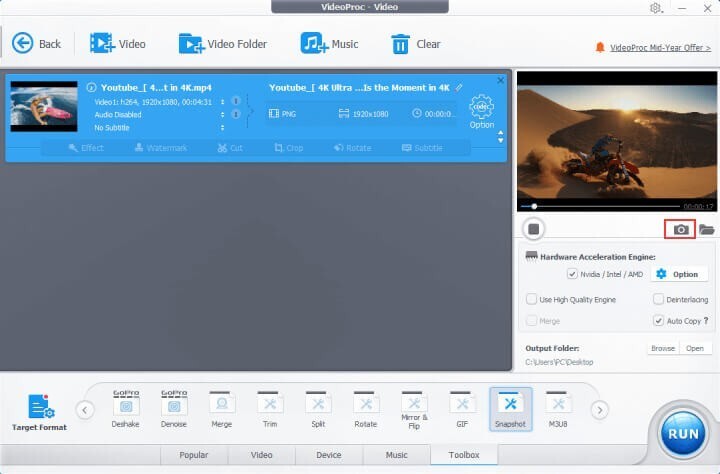
Task: Open the VideoProc Mid-Year Offer link
Action: click(x=660, y=47)
